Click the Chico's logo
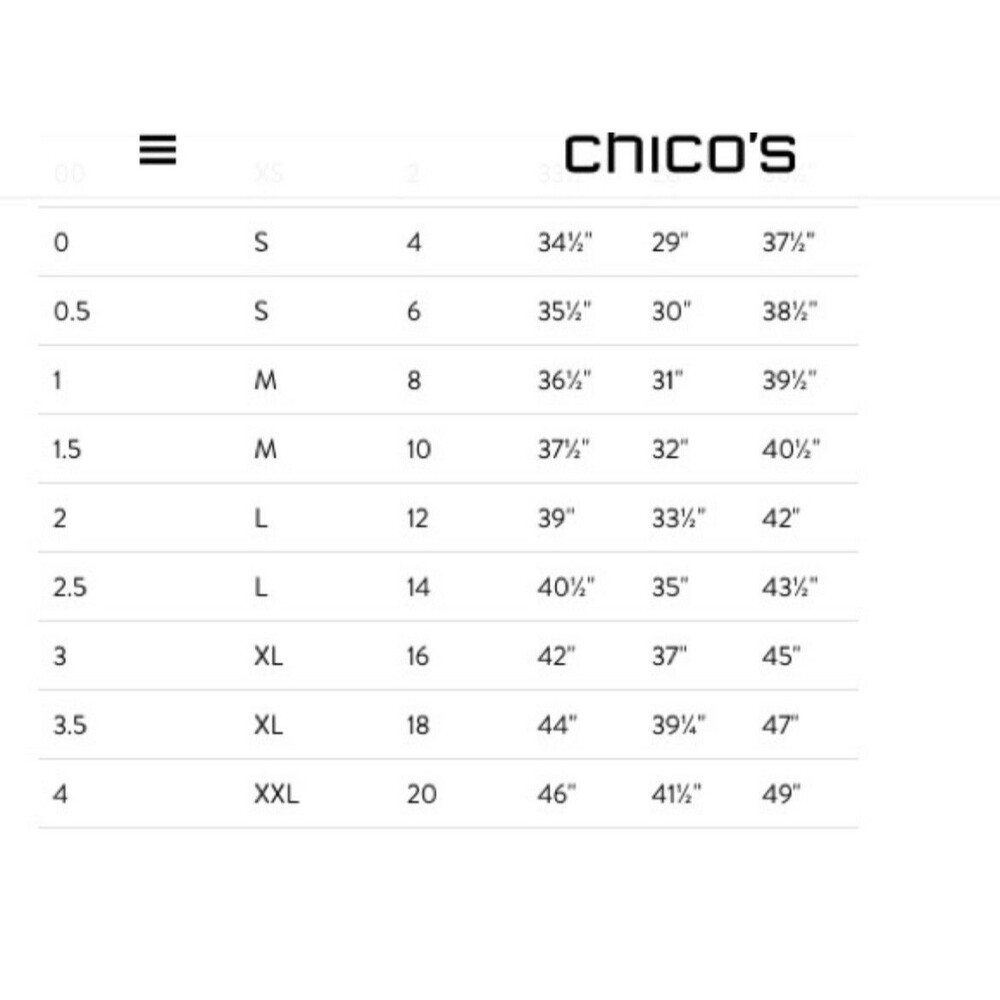This screenshot has height=1000, width=1000. coord(680,153)
